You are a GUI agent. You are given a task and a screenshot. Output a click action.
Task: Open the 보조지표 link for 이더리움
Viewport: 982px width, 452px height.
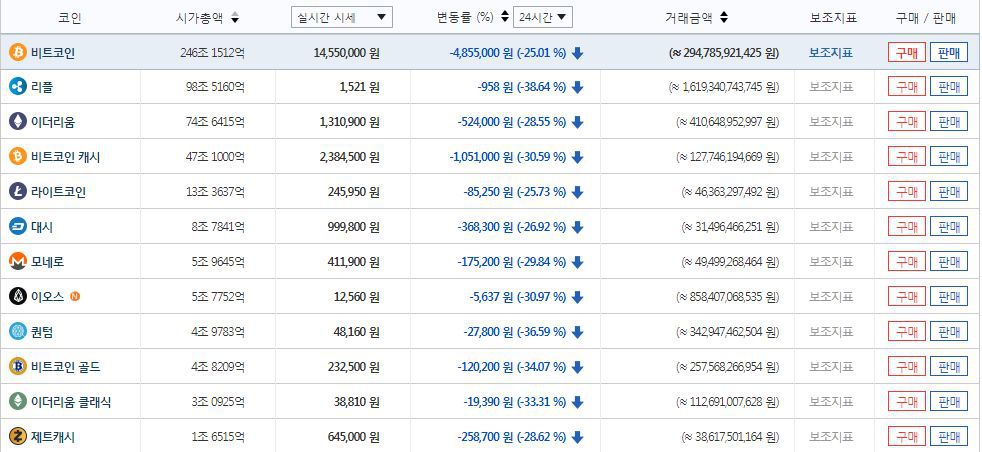tap(830, 122)
